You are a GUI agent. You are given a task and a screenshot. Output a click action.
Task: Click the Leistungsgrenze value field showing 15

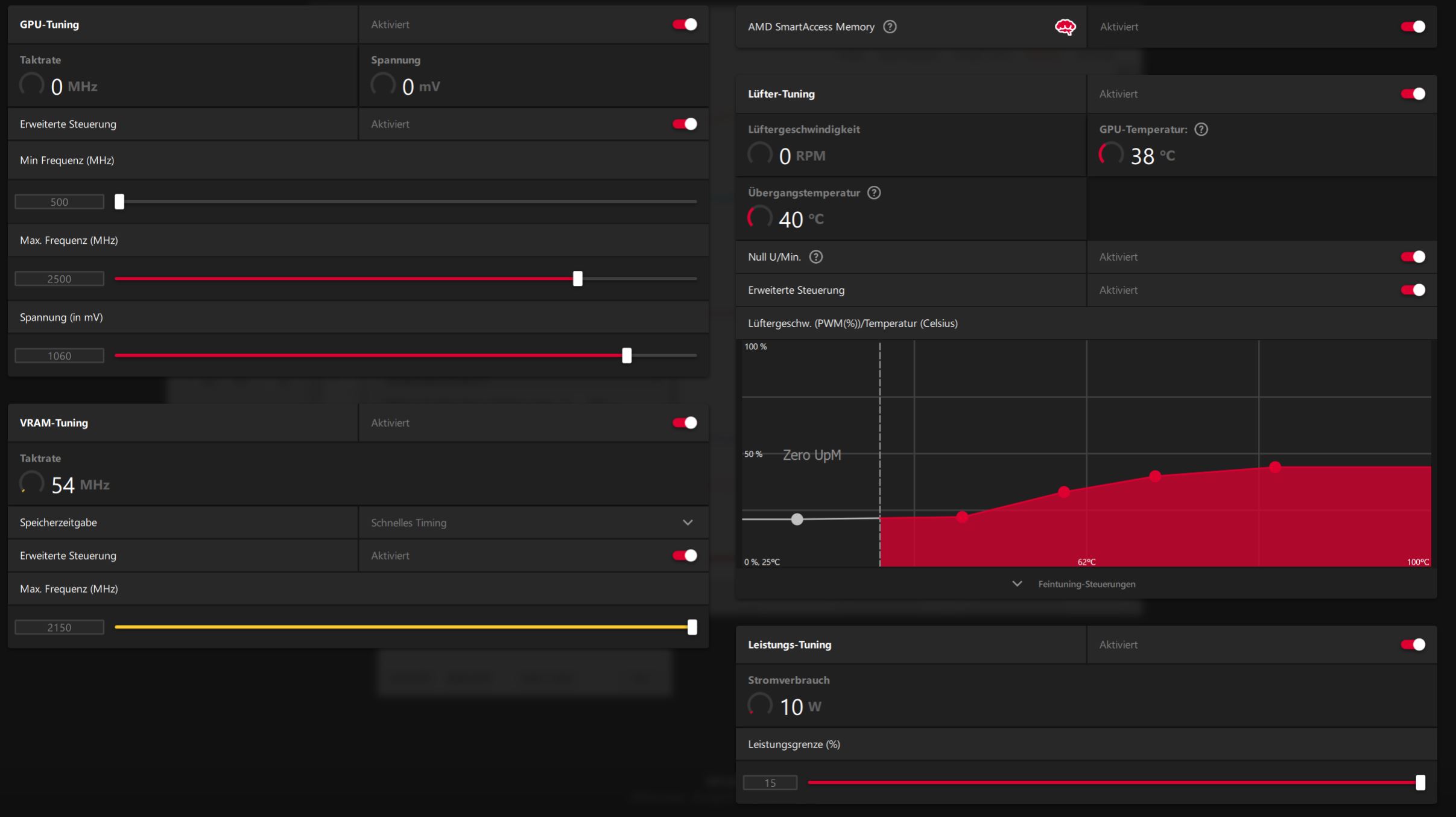click(770, 783)
